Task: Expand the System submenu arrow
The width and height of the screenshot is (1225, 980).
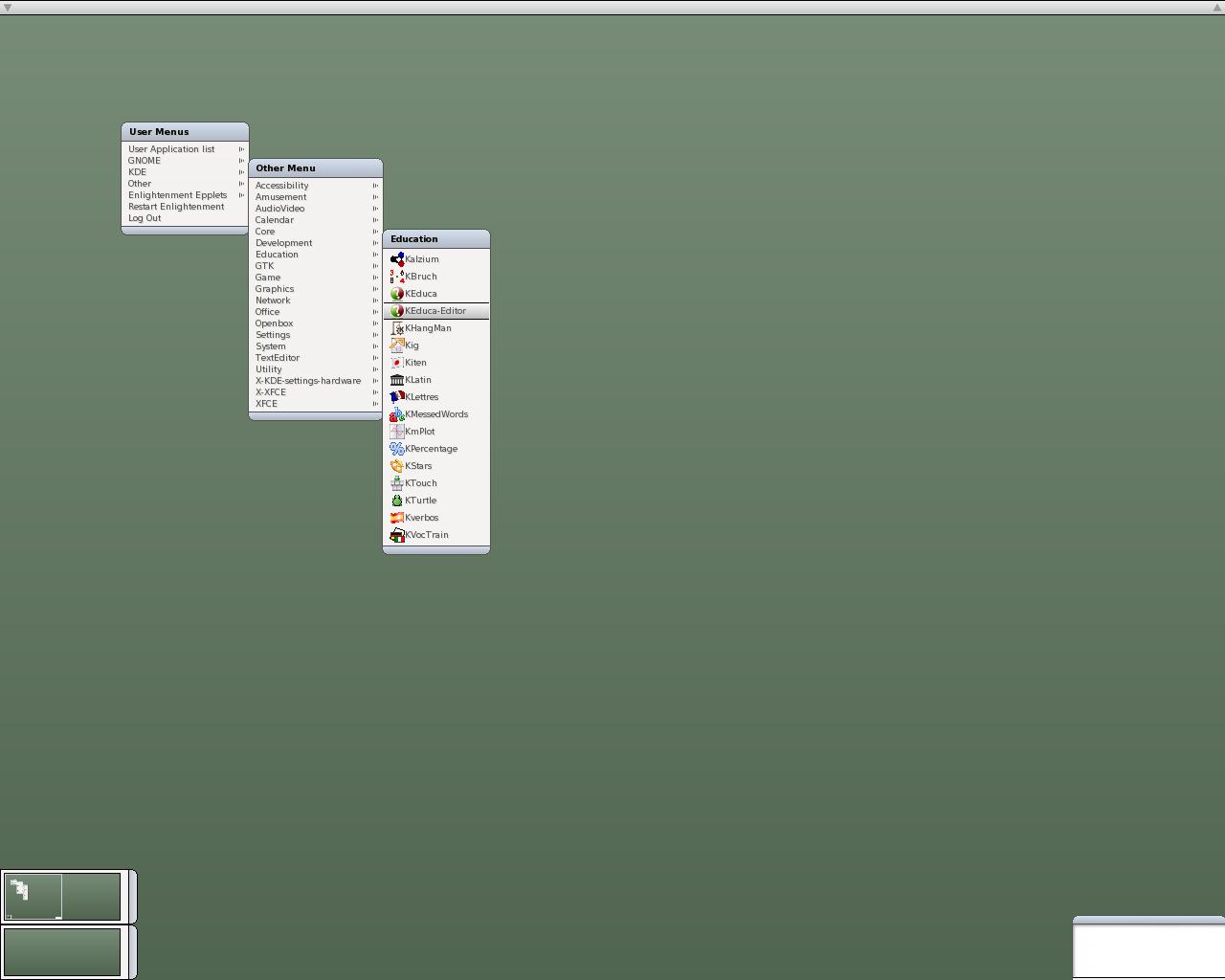Action: point(375,346)
